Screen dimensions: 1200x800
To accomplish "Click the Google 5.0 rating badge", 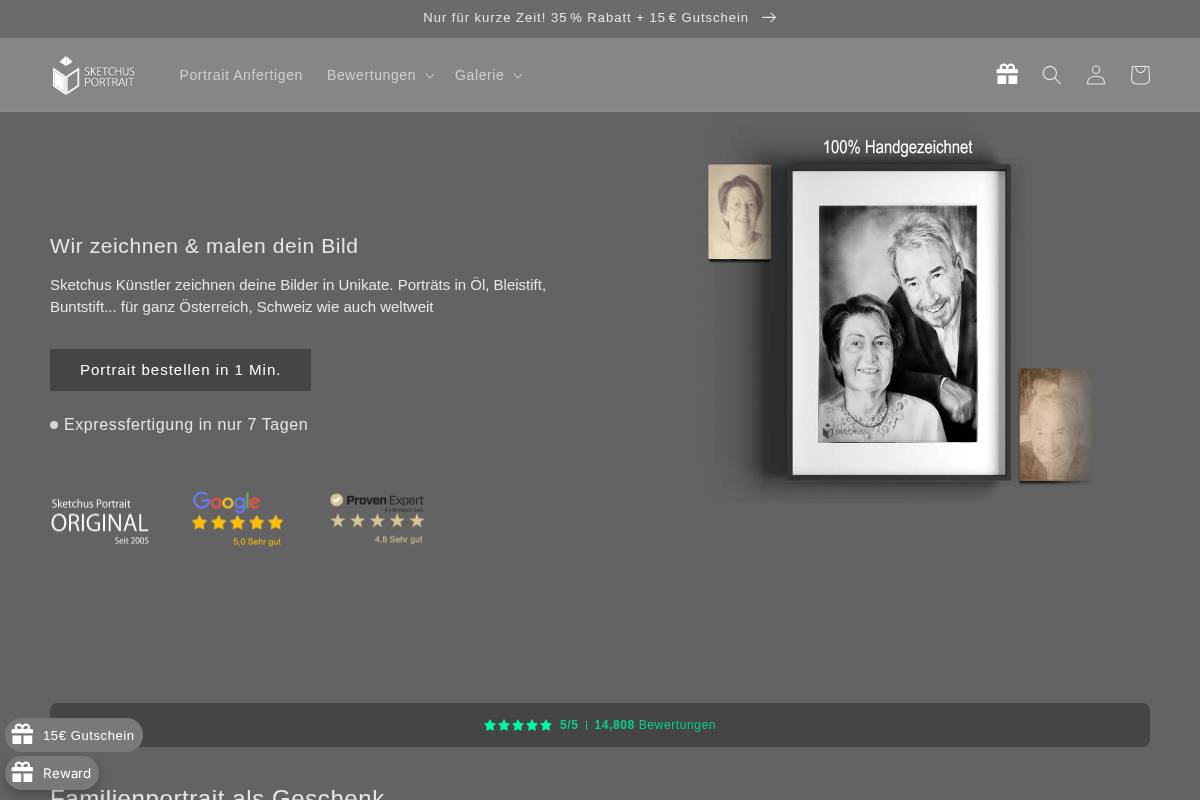I will coord(237,519).
